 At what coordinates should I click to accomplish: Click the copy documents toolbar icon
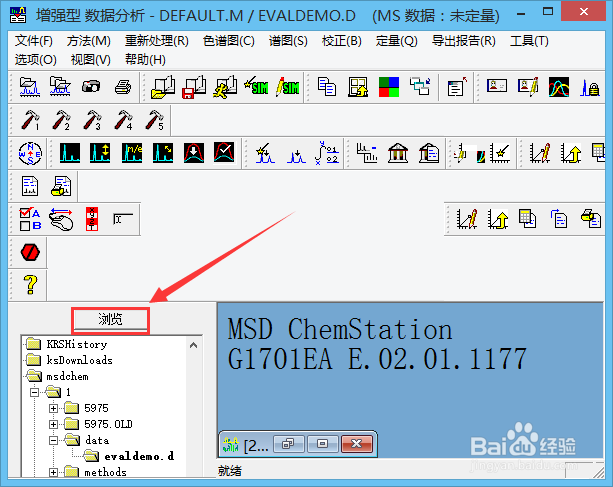point(327,86)
